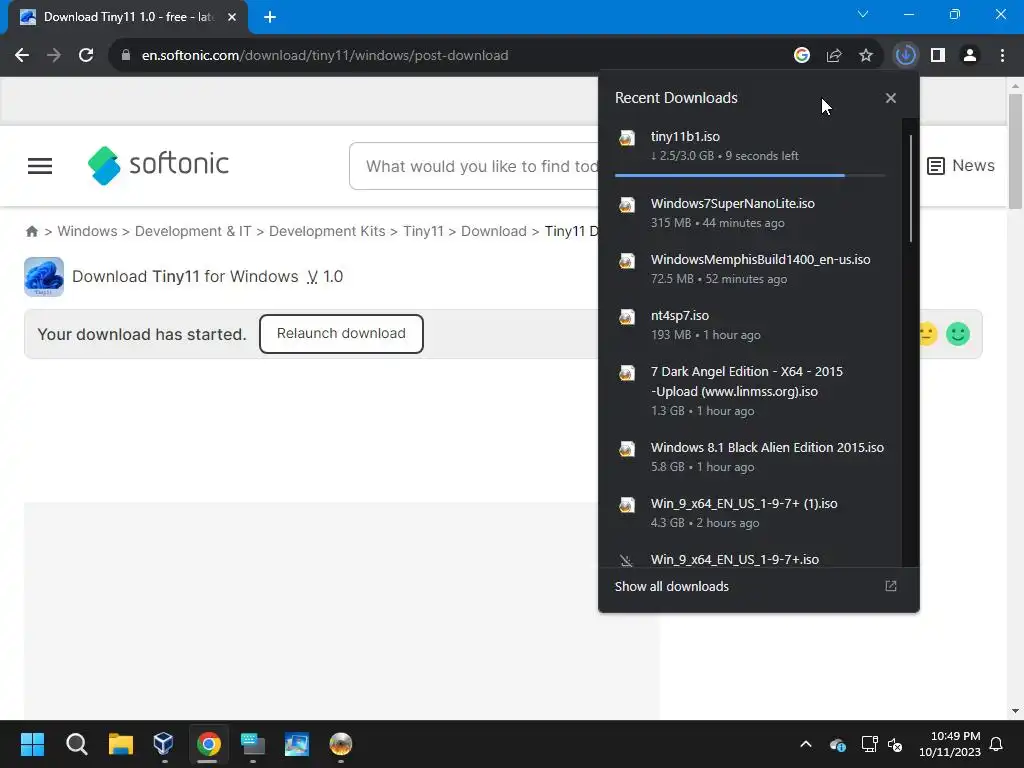This screenshot has width=1024, height=768.
Task: Click the page vertical scrollbar
Action: (1015, 150)
